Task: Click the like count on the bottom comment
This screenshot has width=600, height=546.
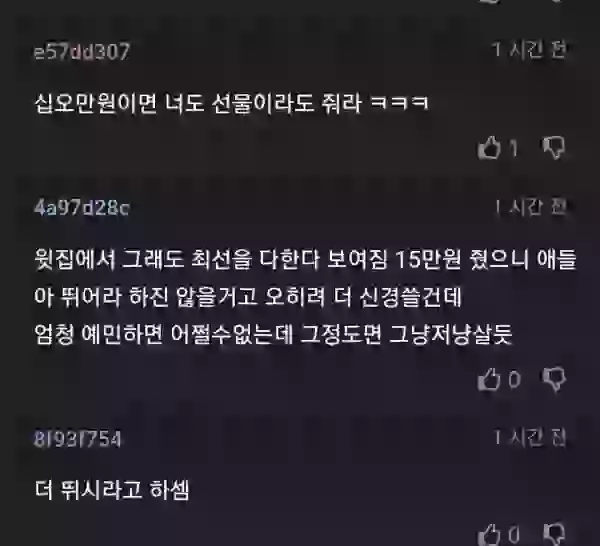Action: [x=514, y=534]
